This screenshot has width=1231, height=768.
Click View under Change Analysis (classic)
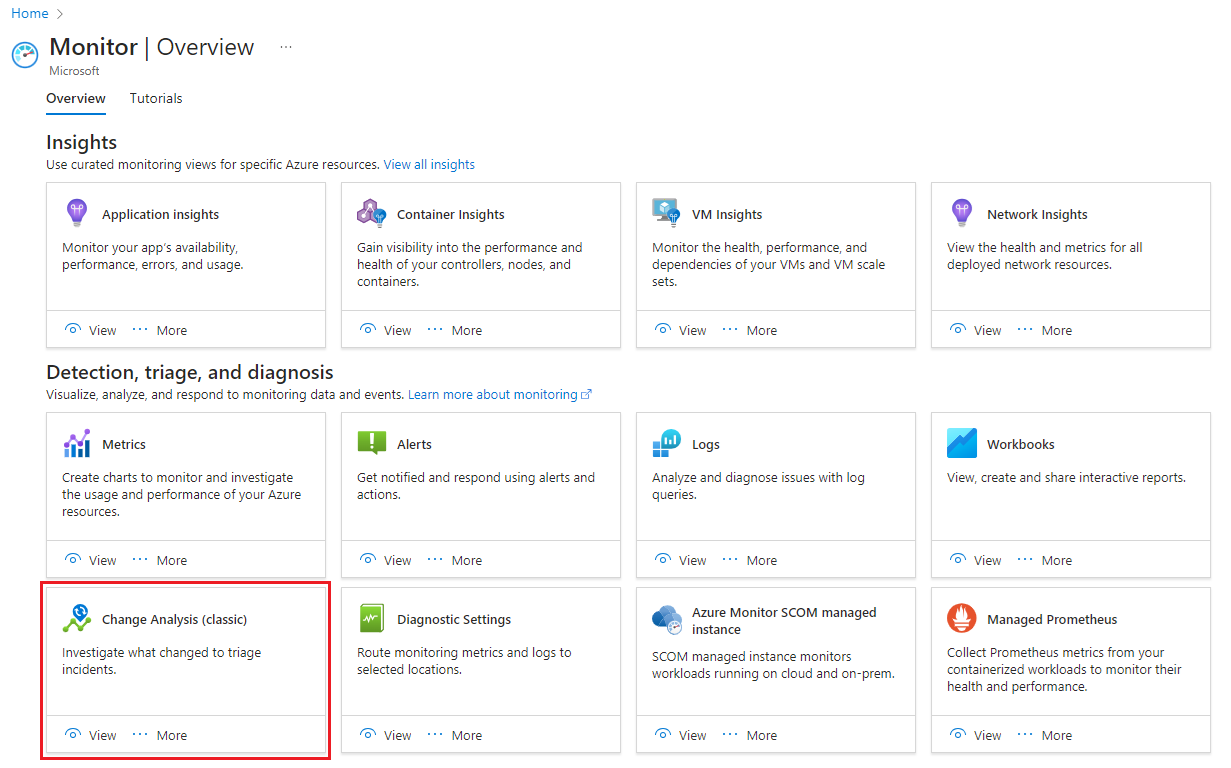coord(91,735)
